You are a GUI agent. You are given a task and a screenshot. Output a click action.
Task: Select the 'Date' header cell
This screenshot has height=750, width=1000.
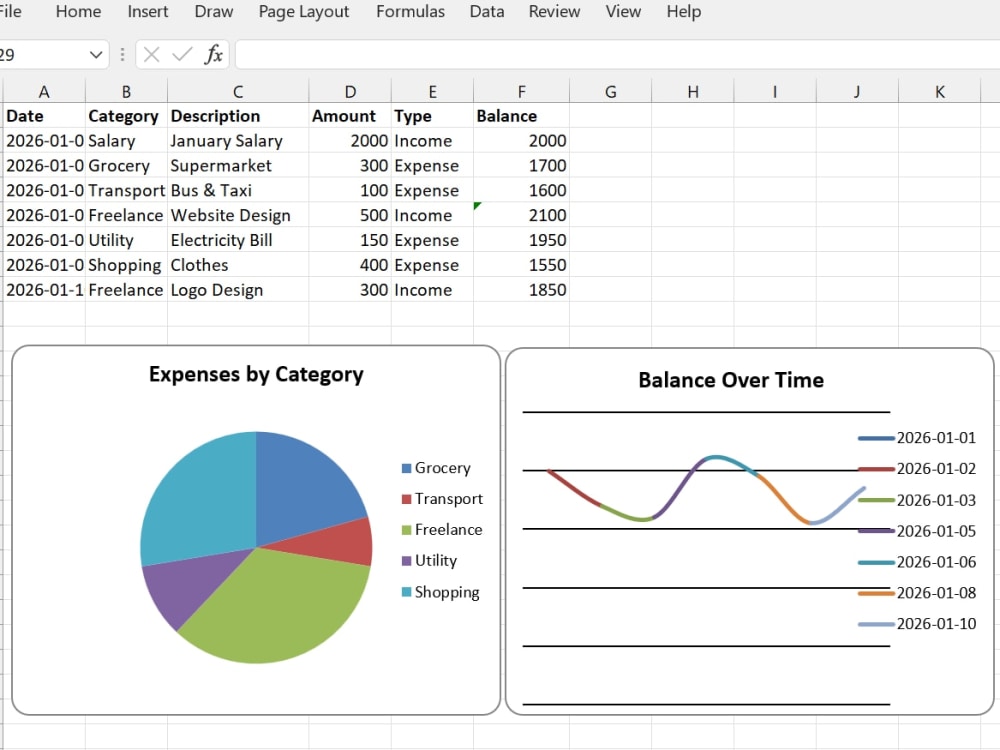(44, 115)
